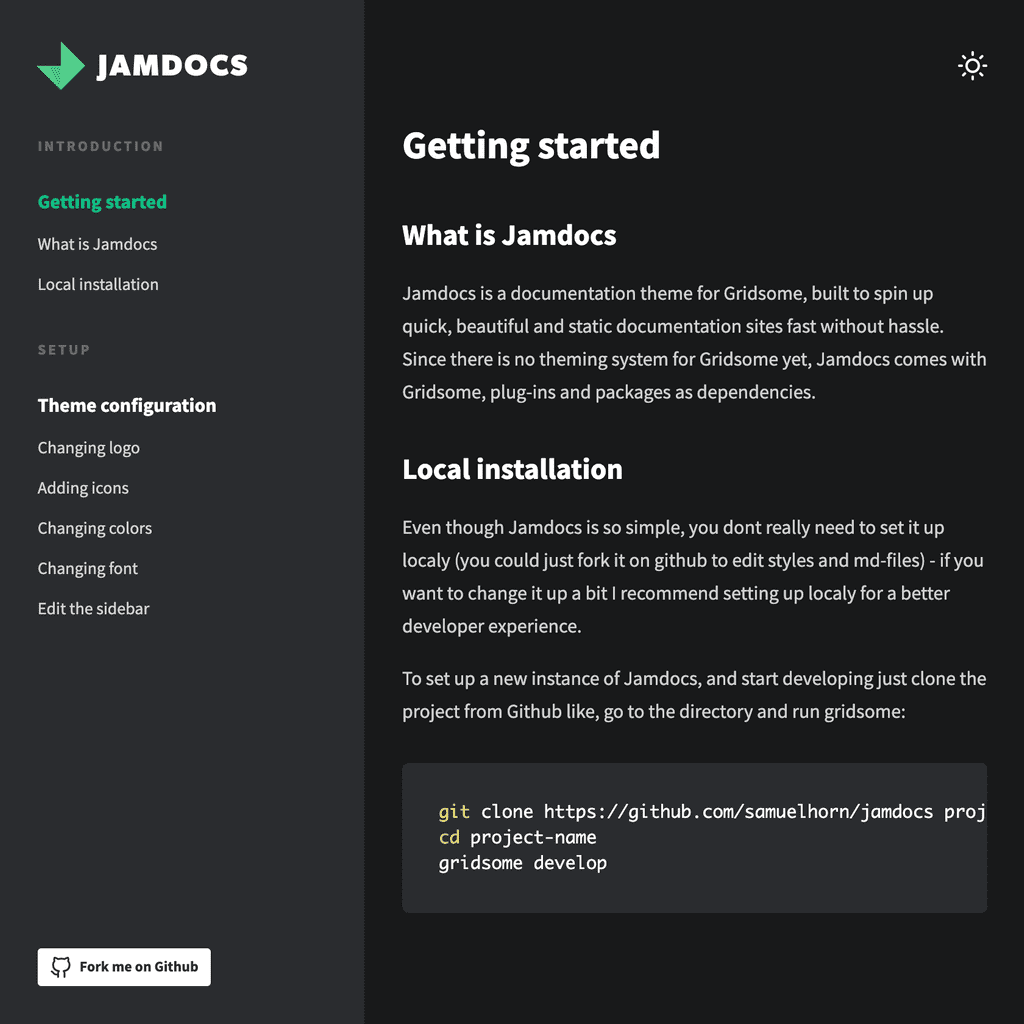Click the Local installation heading in content
1024x1024 pixels.
pyautogui.click(x=512, y=469)
